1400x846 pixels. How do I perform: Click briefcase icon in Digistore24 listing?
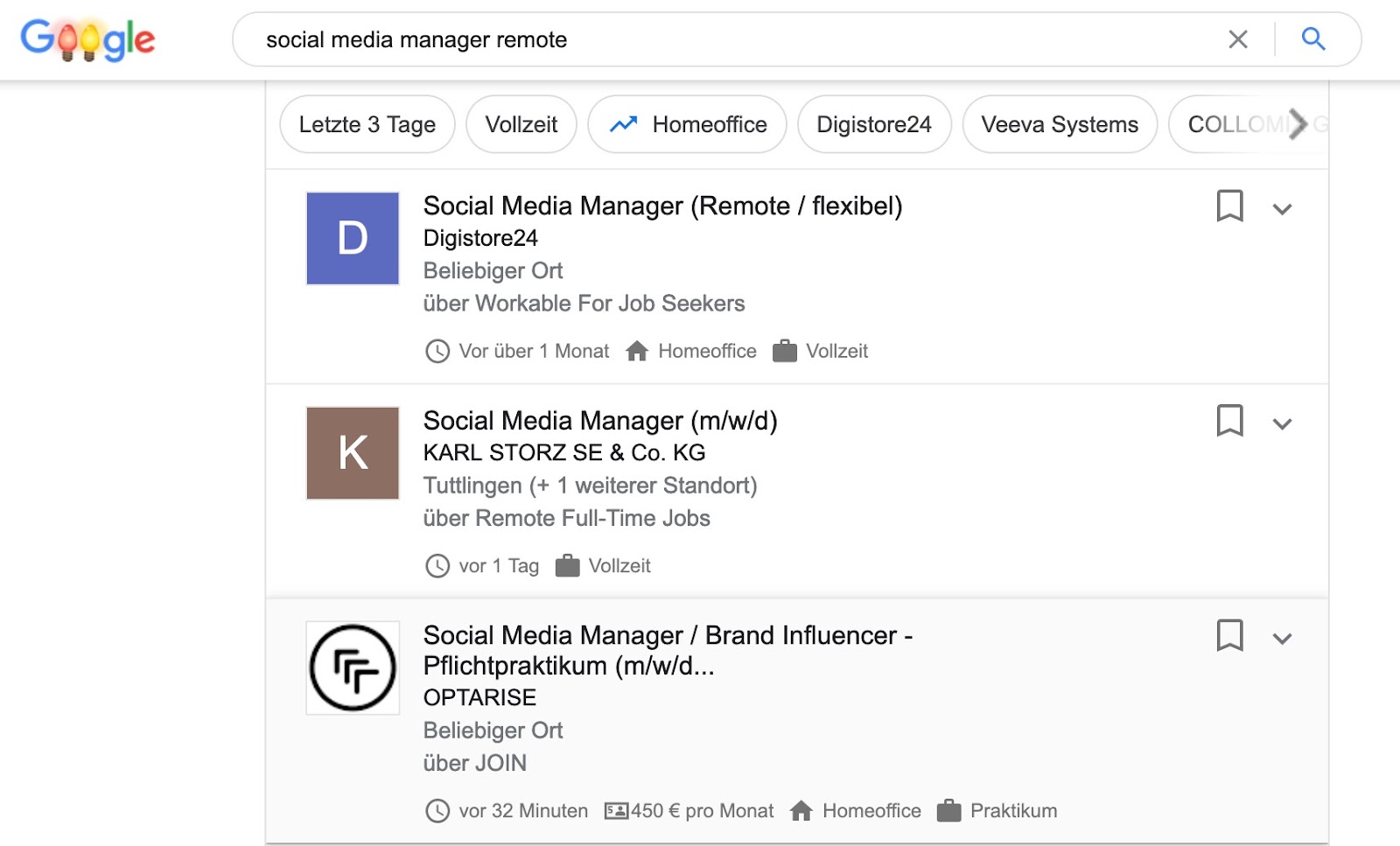785,351
